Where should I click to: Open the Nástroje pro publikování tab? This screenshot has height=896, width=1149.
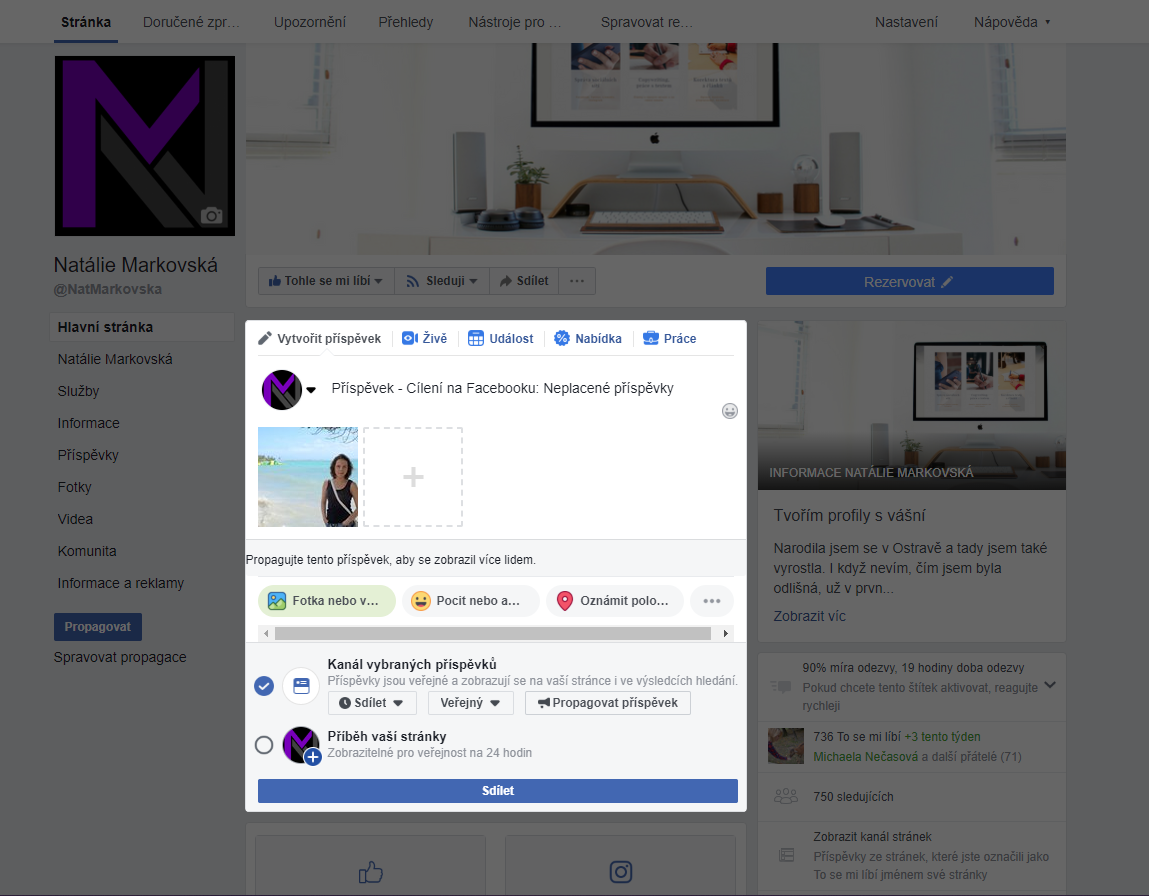514,22
